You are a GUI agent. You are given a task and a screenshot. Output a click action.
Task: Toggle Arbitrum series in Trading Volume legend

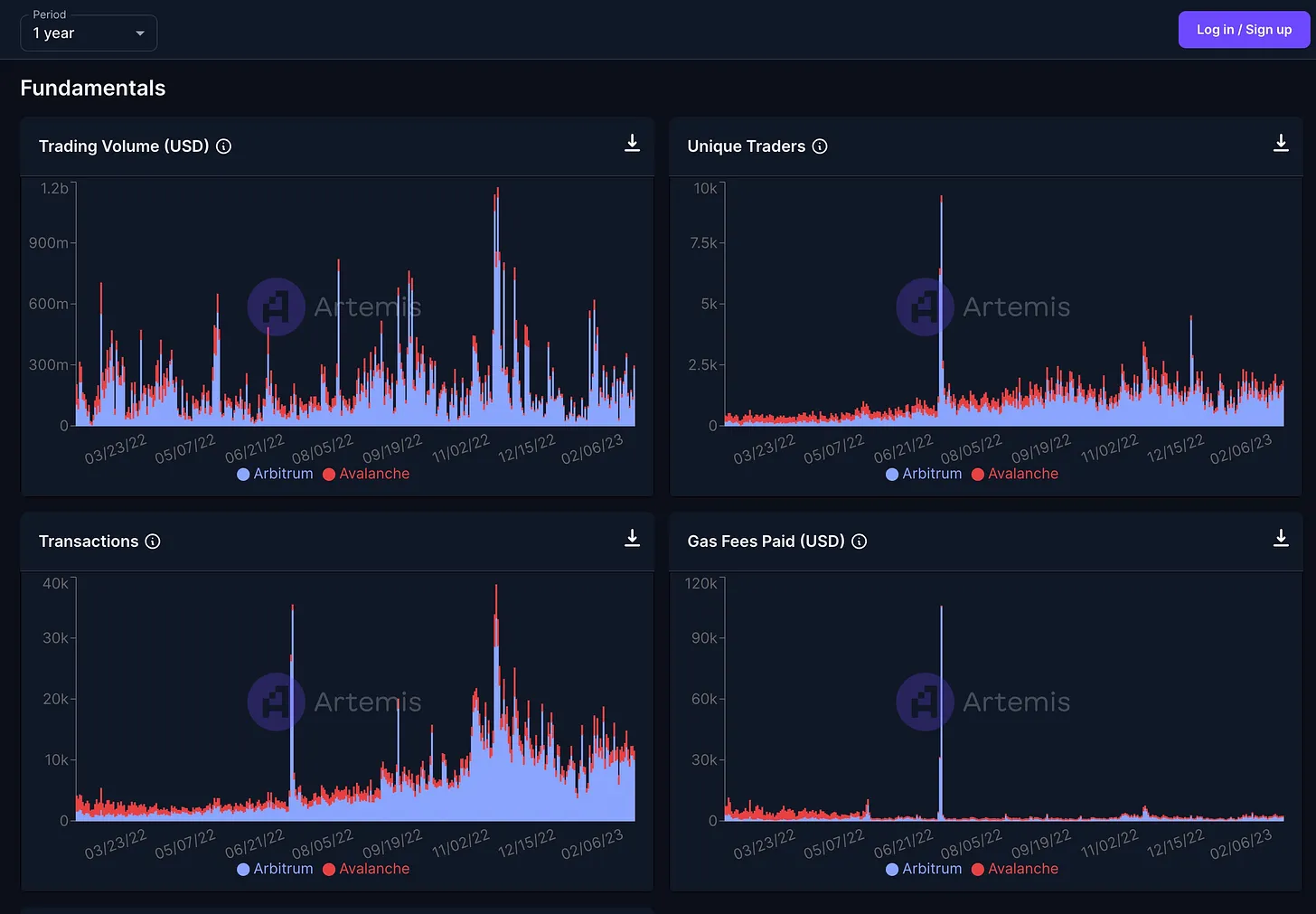tap(275, 474)
